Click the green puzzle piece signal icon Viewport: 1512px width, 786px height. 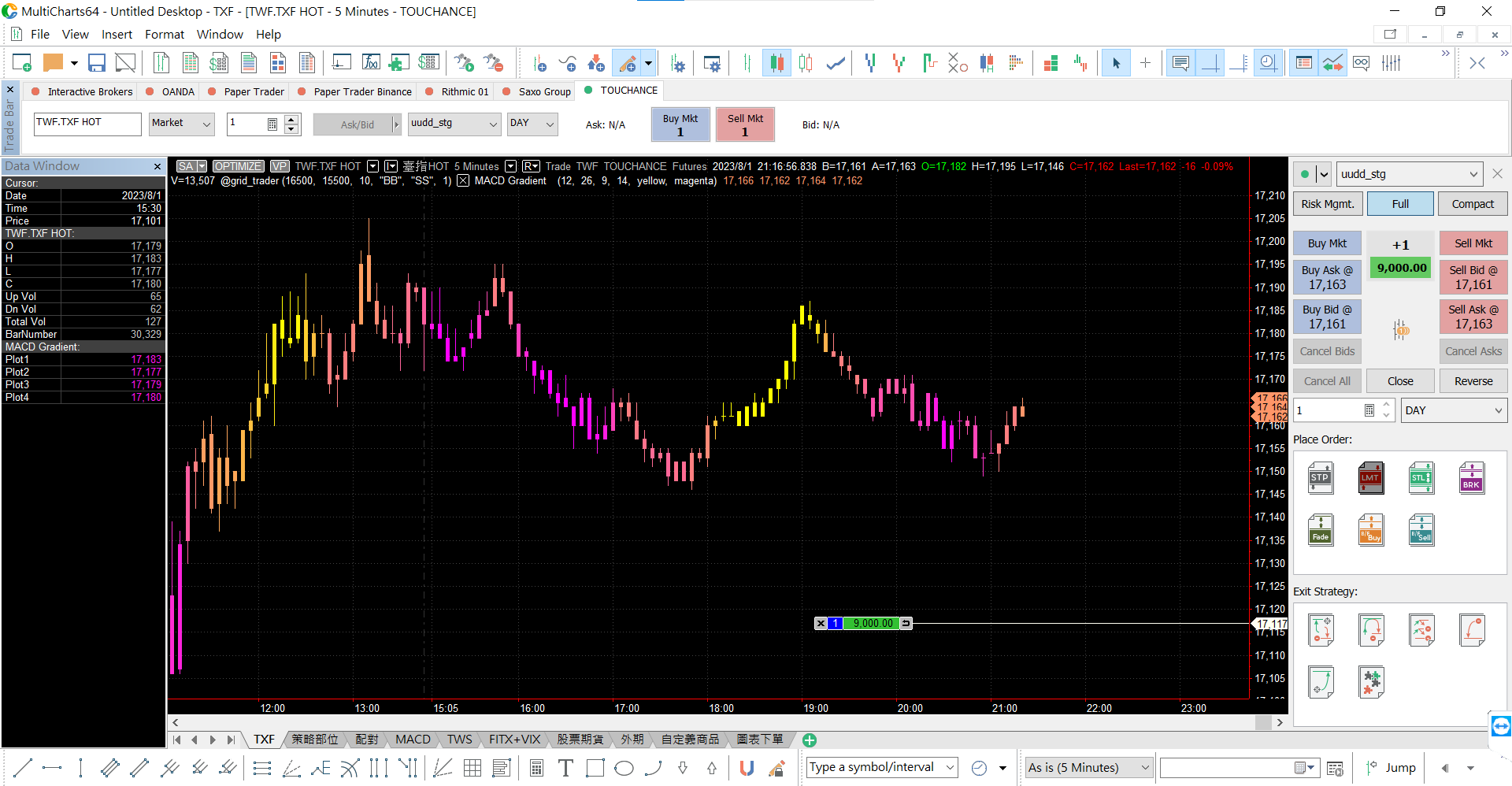[x=398, y=63]
